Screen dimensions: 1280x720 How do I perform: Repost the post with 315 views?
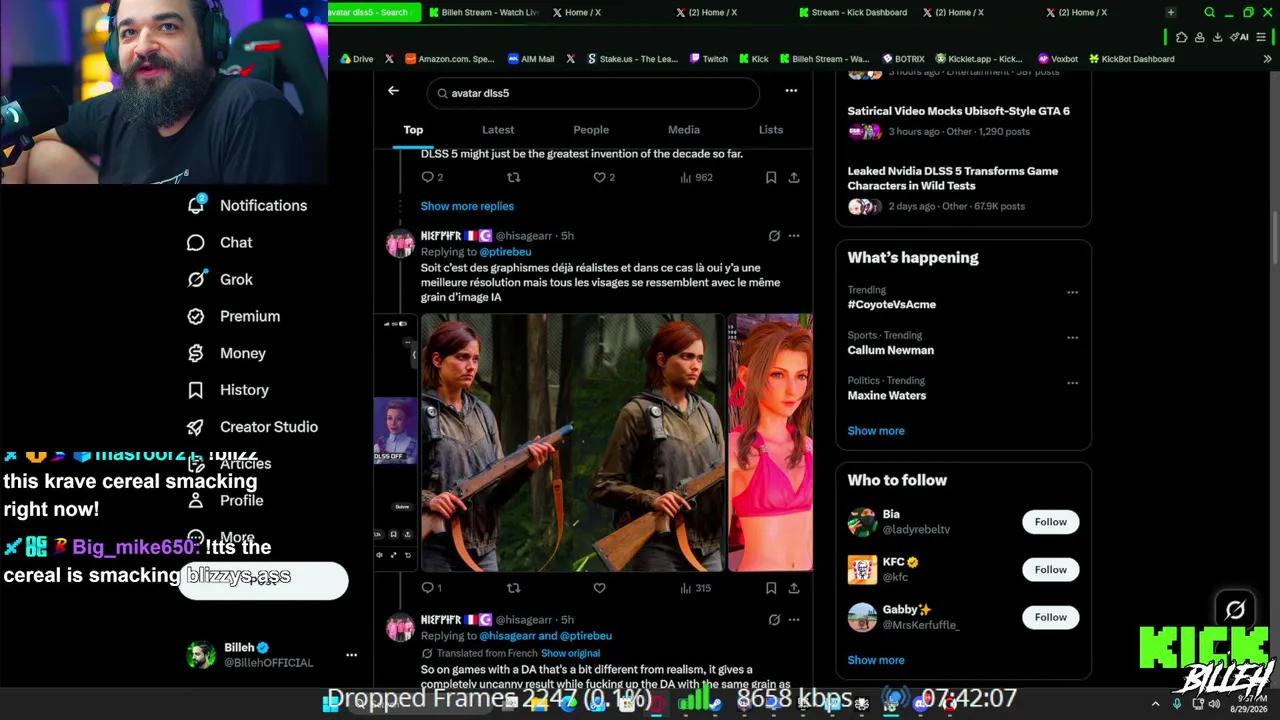(x=513, y=588)
